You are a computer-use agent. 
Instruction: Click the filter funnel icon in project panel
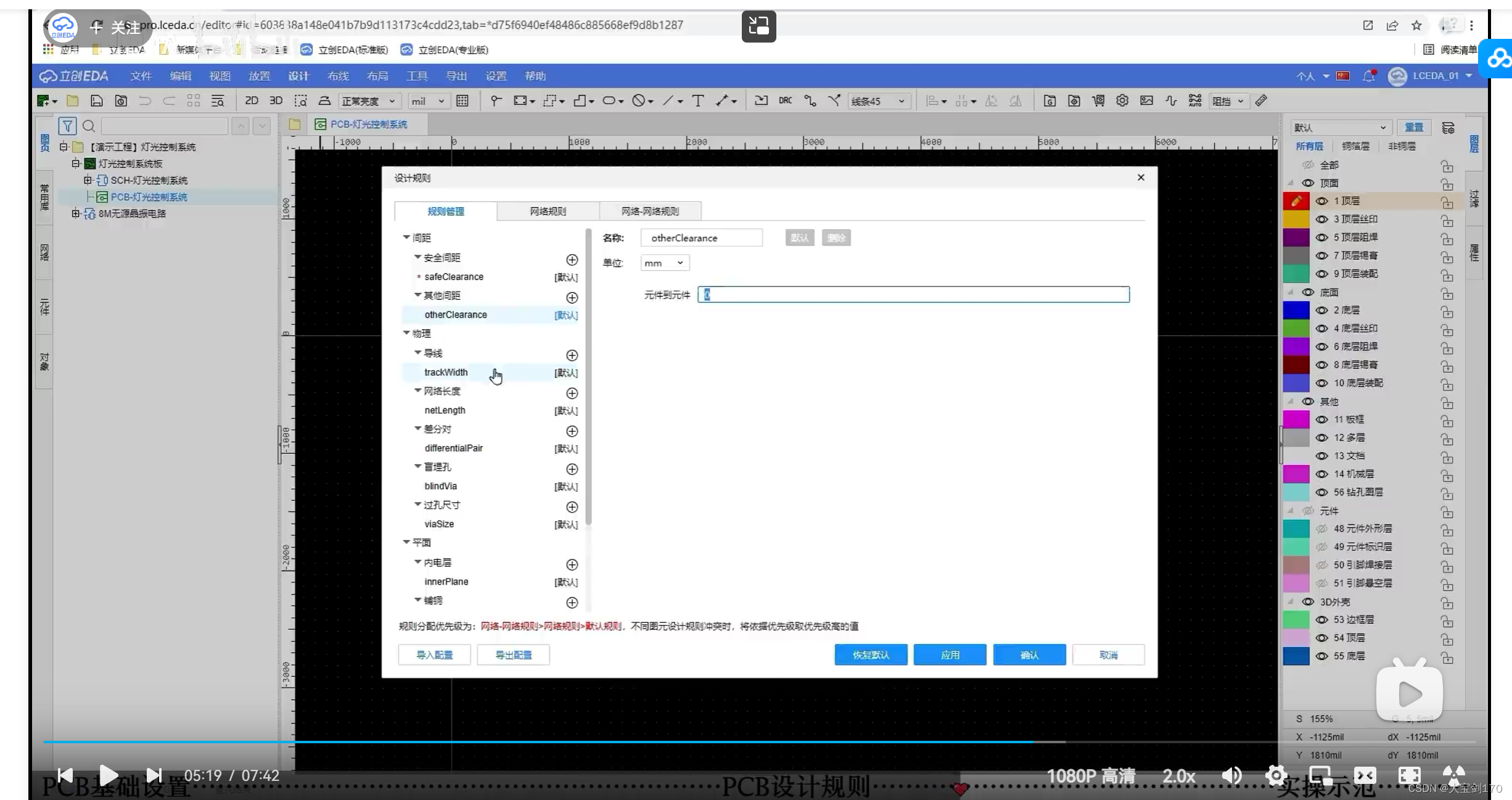pyautogui.click(x=67, y=126)
